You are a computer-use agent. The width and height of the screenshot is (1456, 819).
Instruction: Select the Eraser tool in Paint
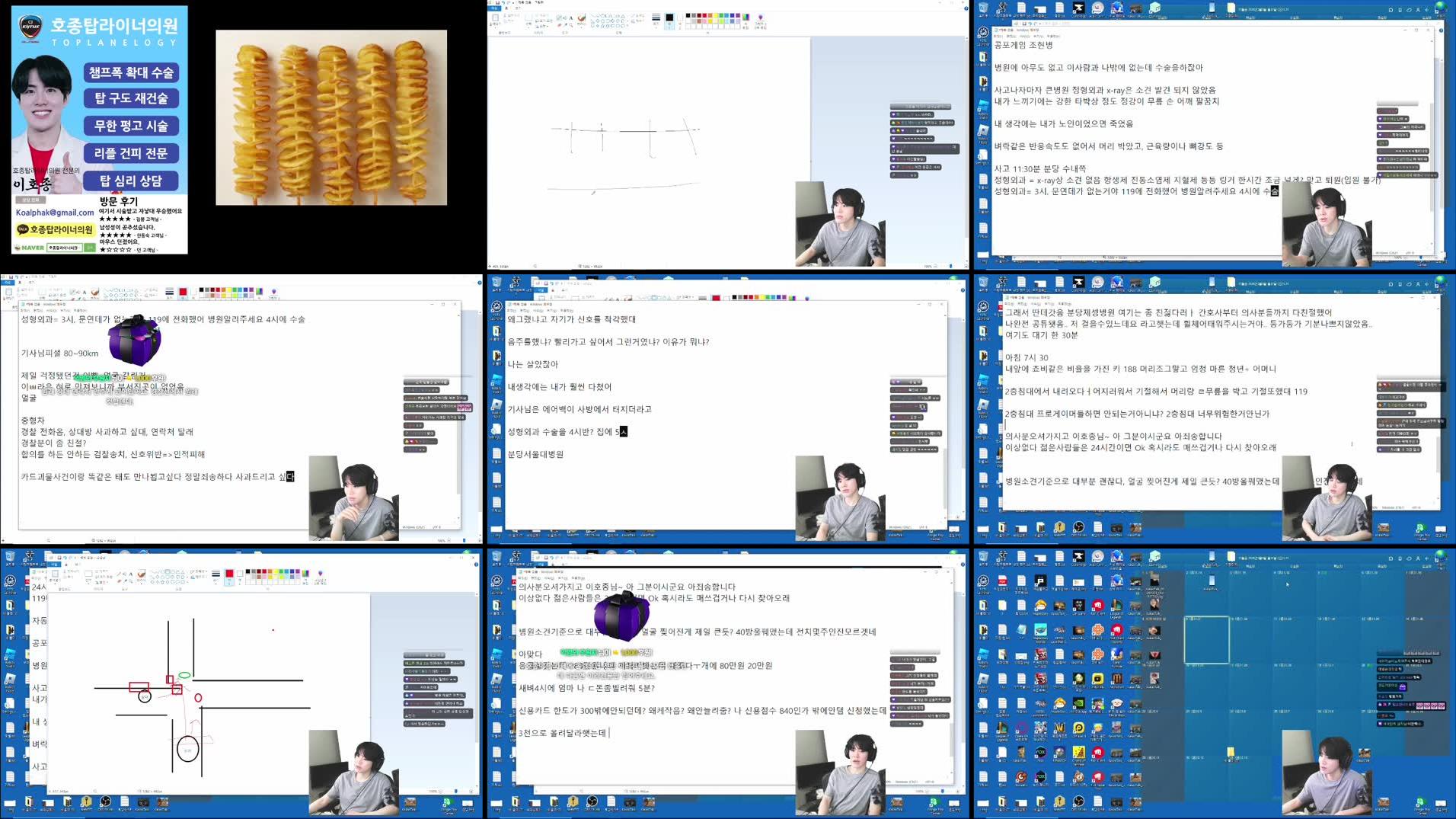560,24
